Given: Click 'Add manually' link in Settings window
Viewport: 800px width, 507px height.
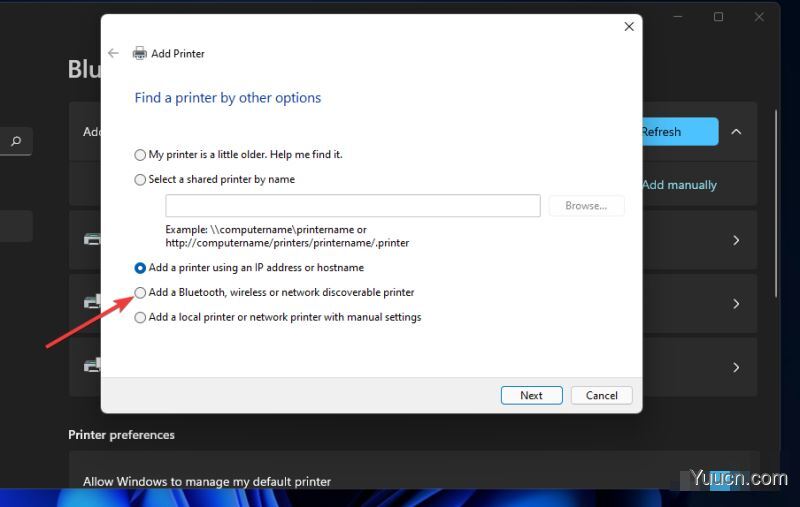Looking at the screenshot, I should pyautogui.click(x=679, y=185).
